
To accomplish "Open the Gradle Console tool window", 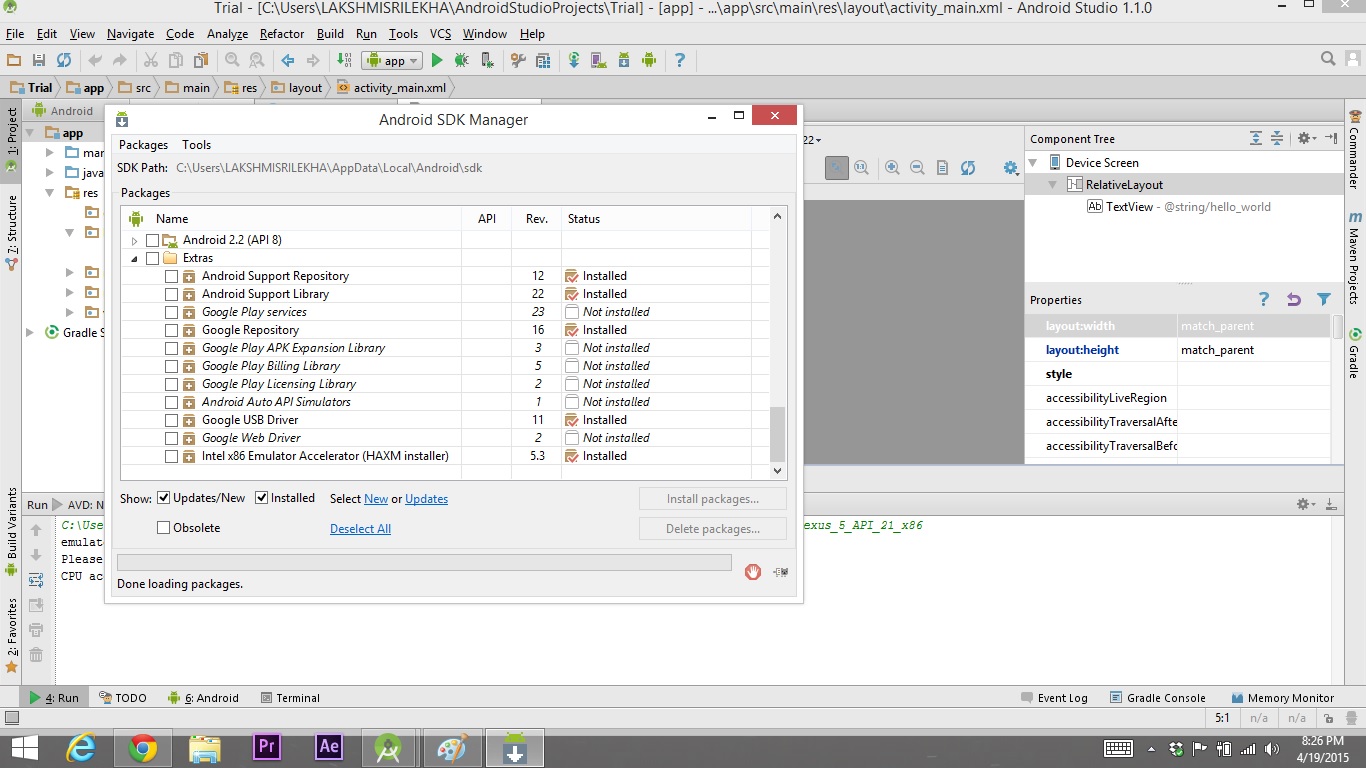I will 1157,698.
